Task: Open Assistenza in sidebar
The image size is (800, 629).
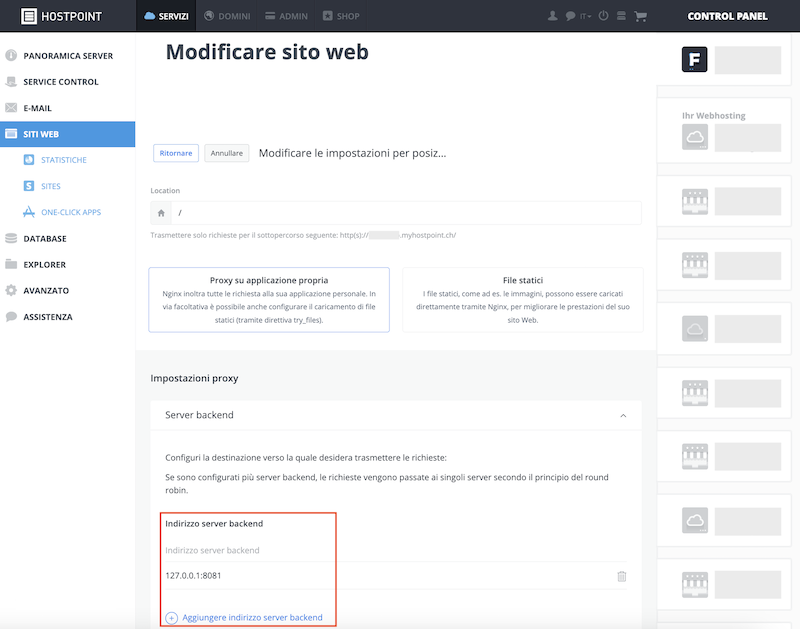Action: tap(67, 317)
